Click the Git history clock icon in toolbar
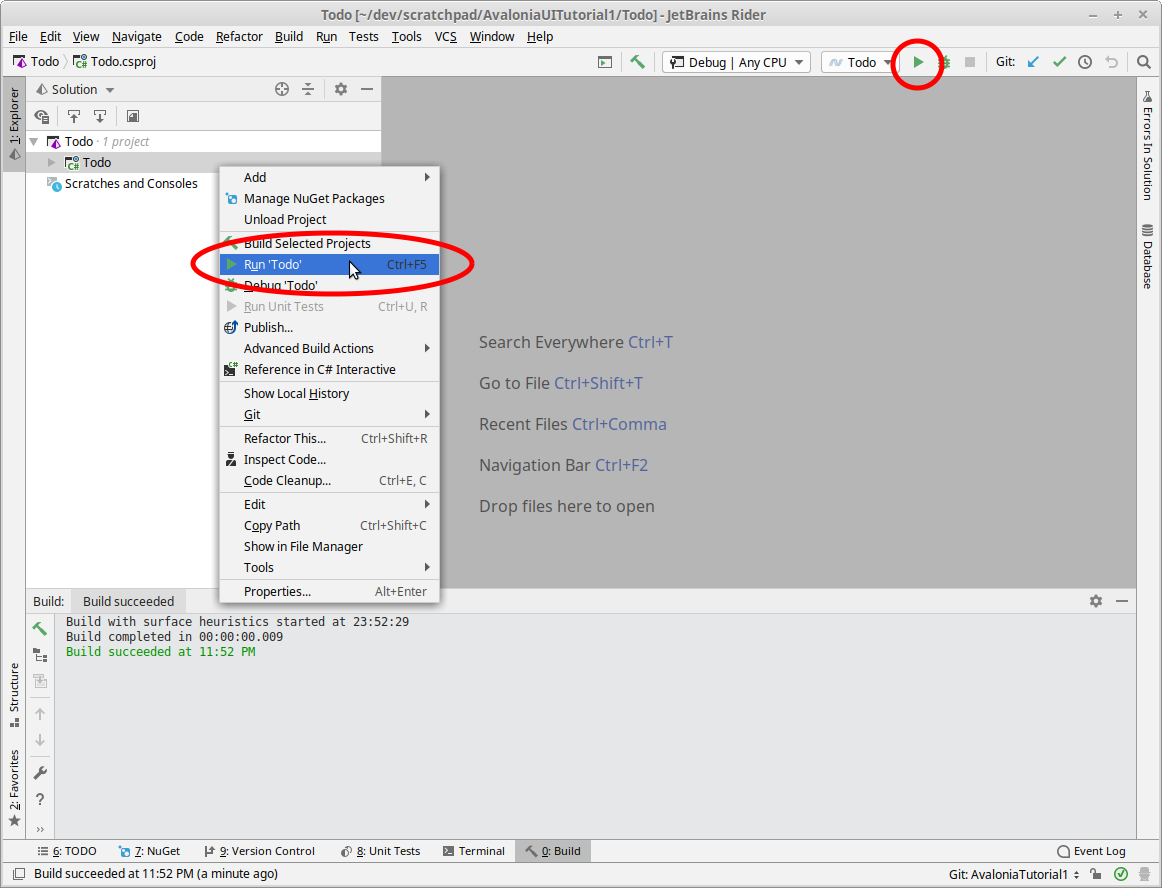The image size is (1162, 888). pos(1084,61)
